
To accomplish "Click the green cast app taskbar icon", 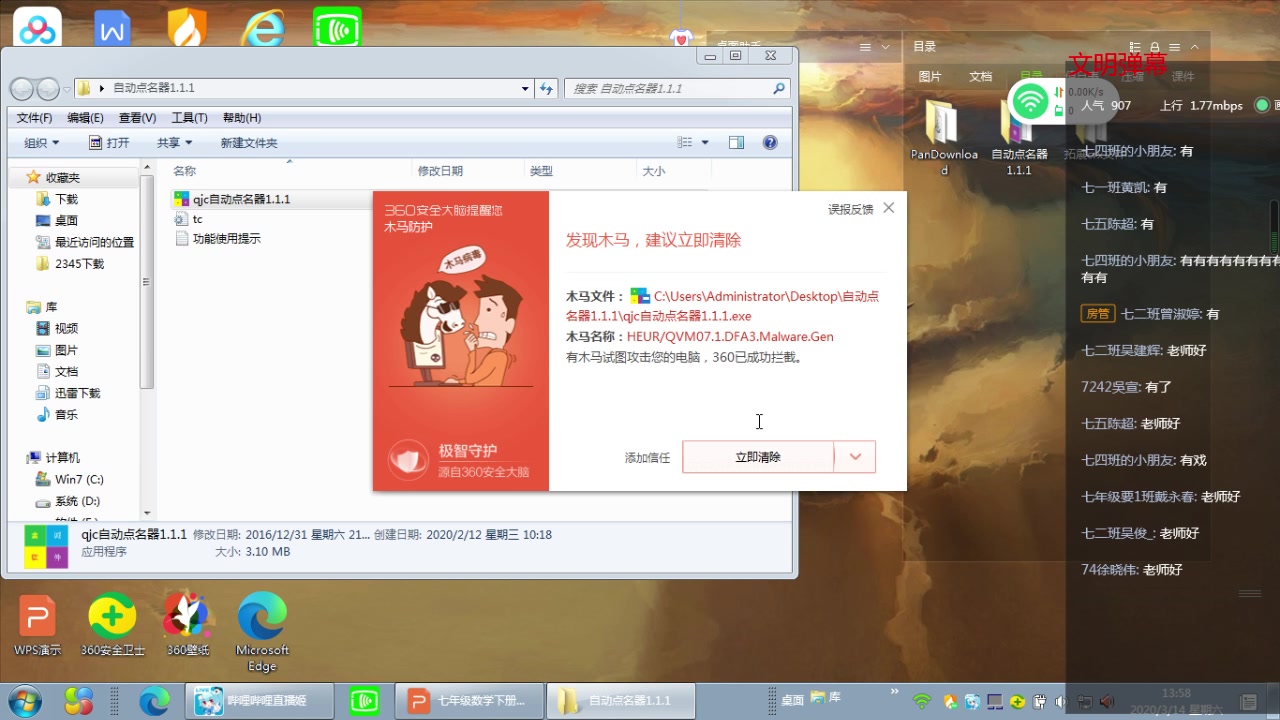I will (365, 701).
